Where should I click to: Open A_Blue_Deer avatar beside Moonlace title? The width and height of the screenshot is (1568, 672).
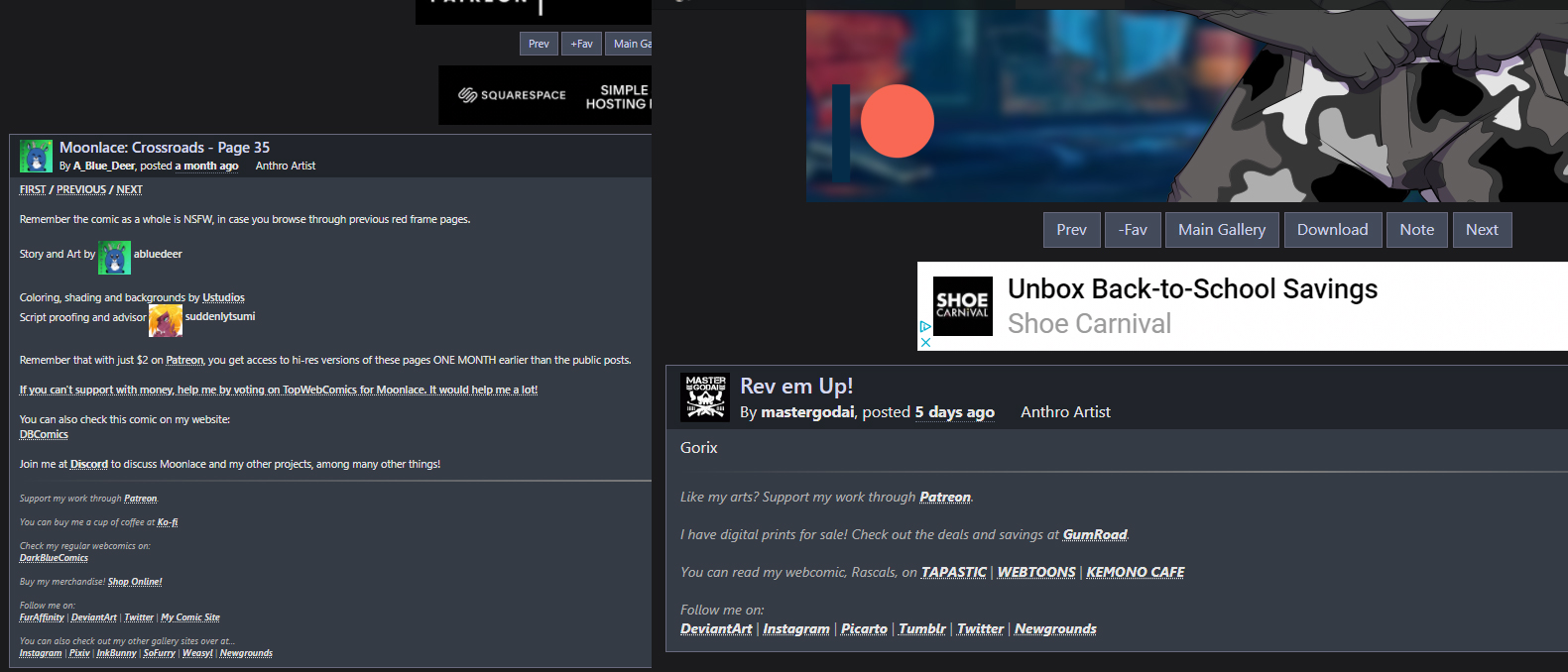click(x=37, y=156)
